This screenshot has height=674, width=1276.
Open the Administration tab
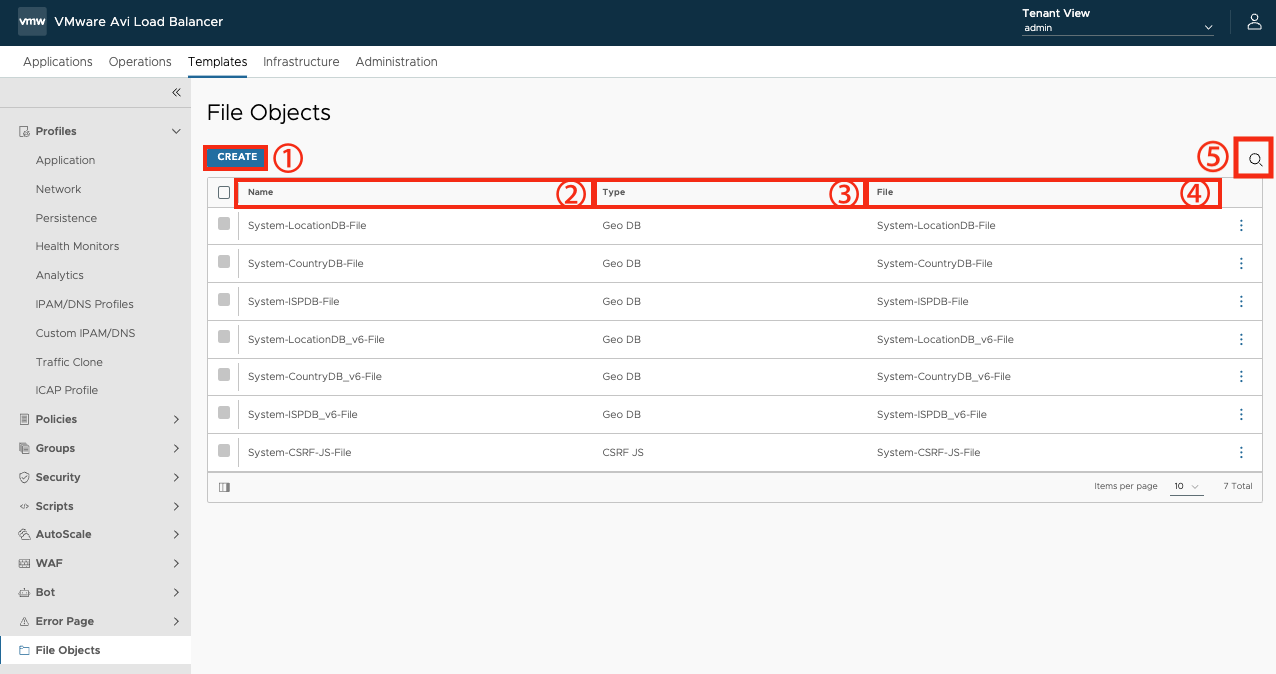[397, 62]
